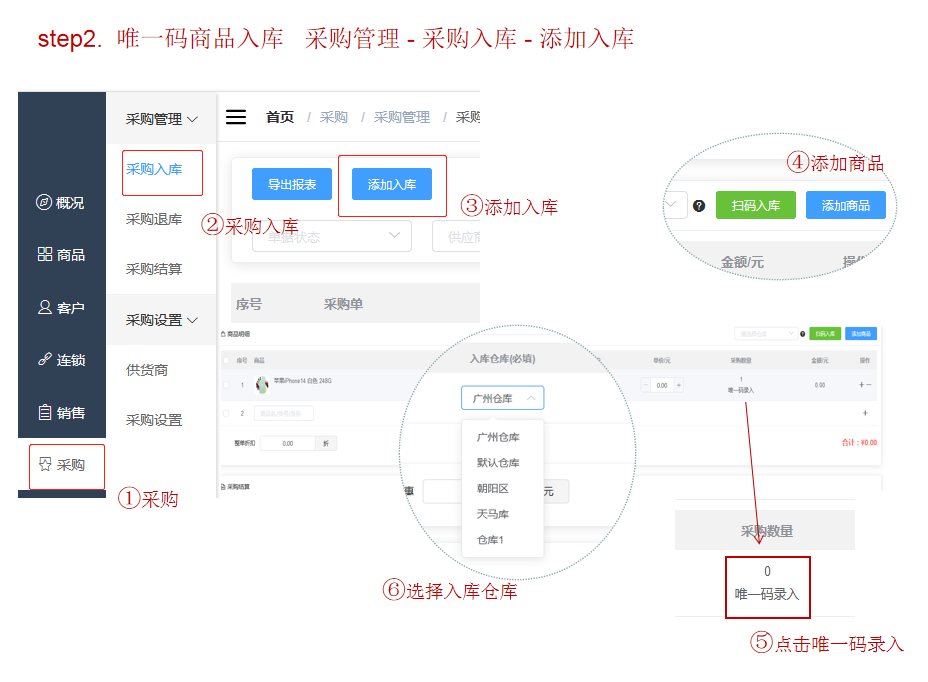Tick the checkbox for empty row 2

(x=226, y=413)
